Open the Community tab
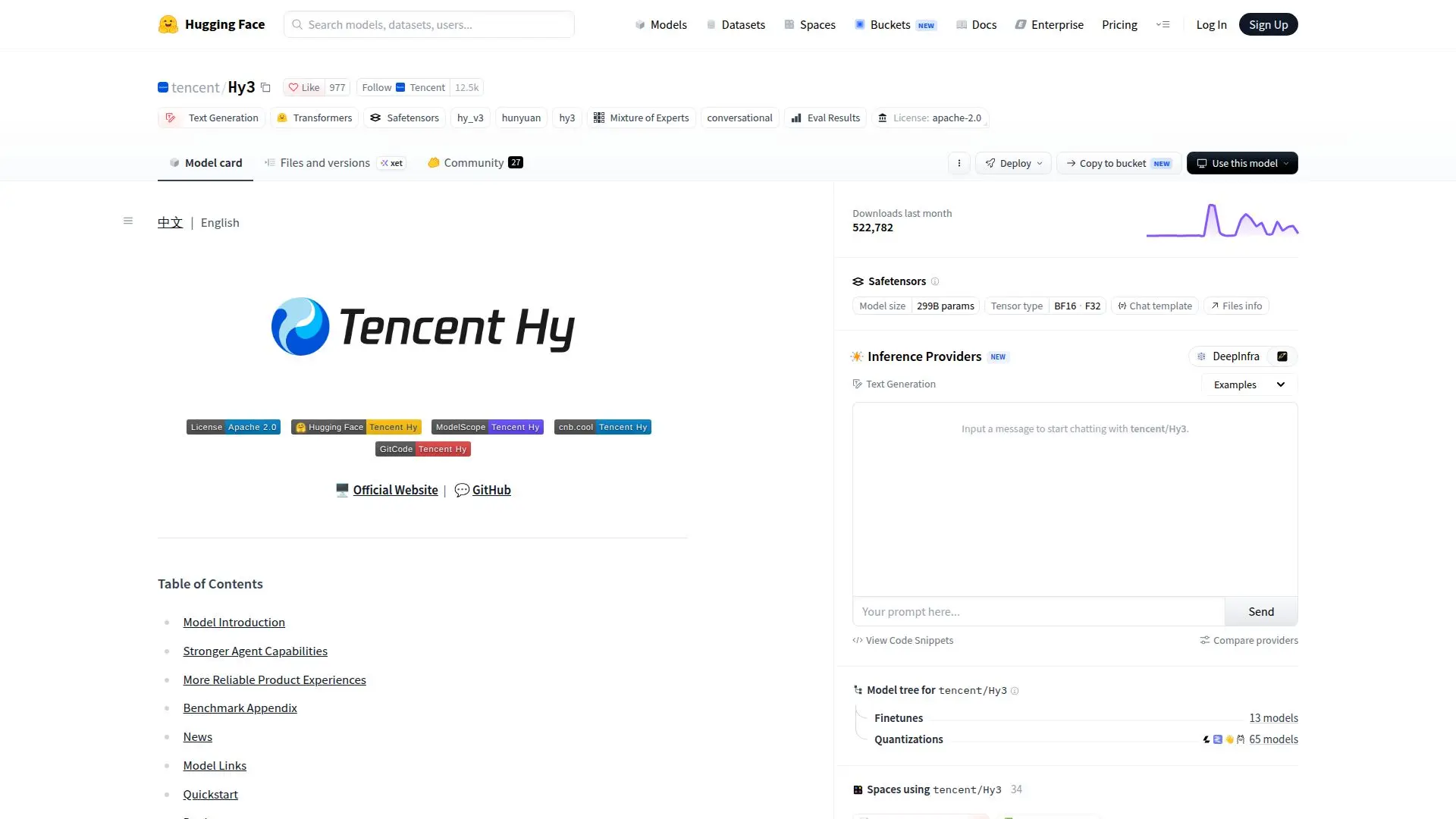Screen dimensions: 1456x819 (475, 163)
